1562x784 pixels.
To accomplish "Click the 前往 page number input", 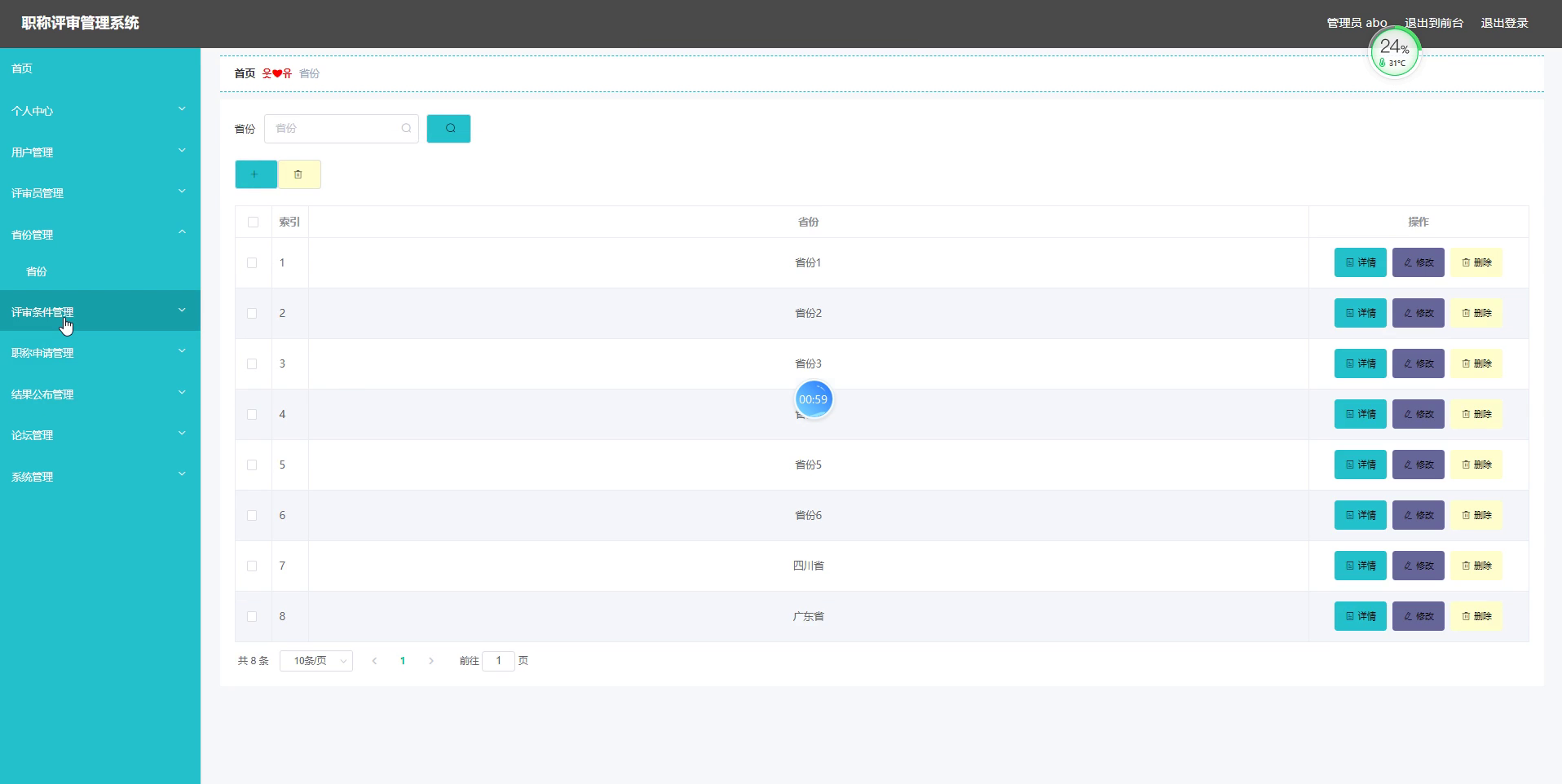I will (x=498, y=661).
